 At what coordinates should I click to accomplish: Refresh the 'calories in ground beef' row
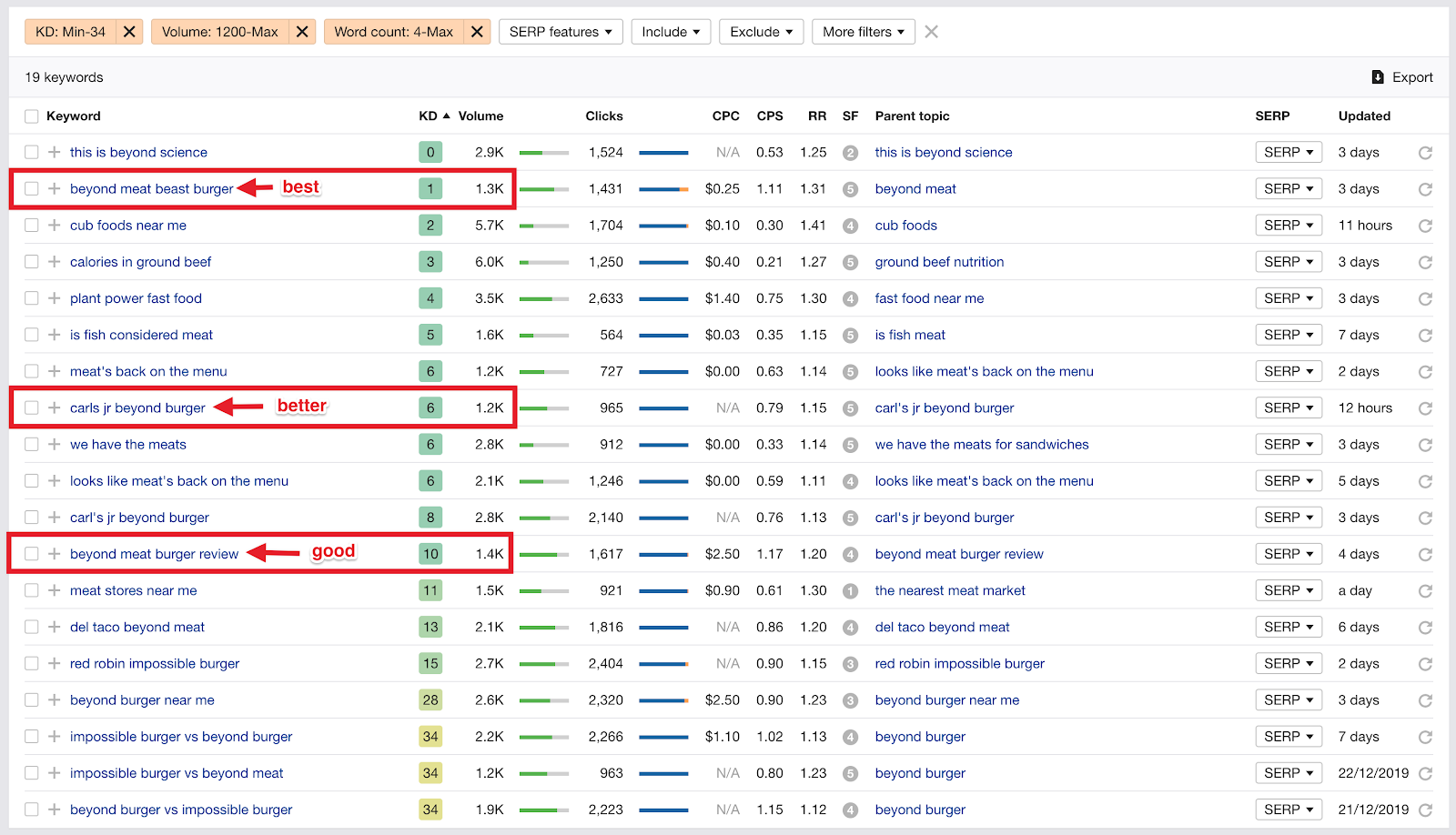click(x=1425, y=262)
